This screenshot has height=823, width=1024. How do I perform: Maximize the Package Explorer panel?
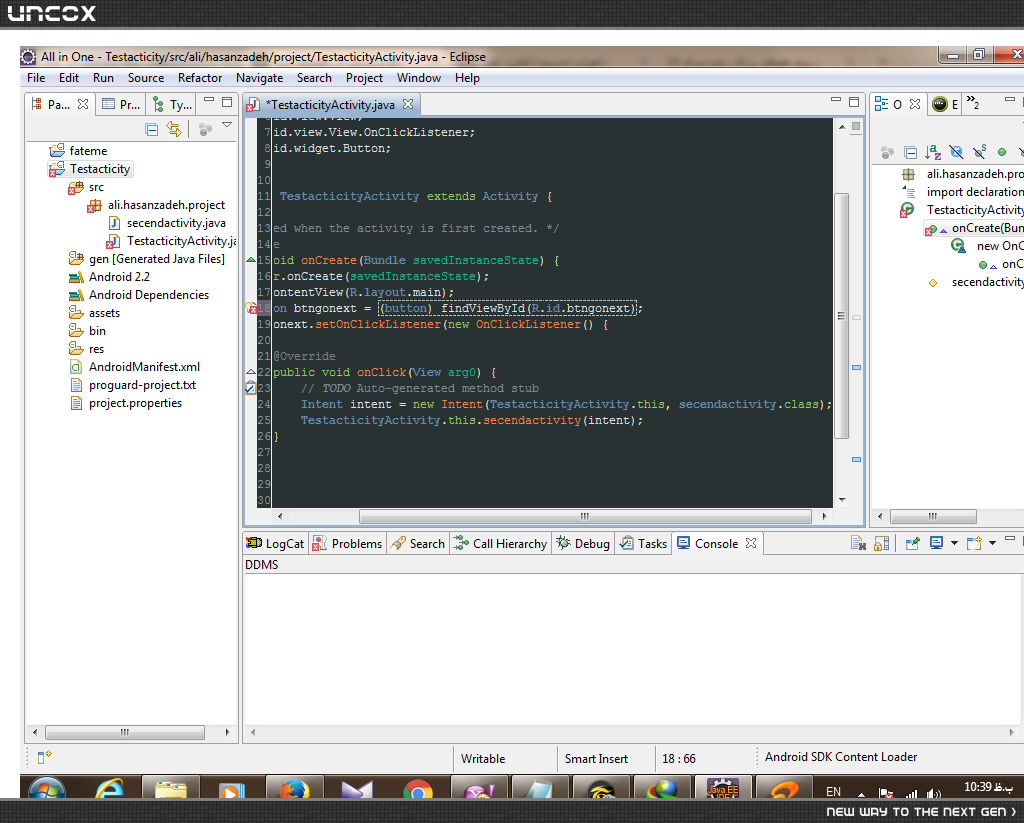click(227, 102)
